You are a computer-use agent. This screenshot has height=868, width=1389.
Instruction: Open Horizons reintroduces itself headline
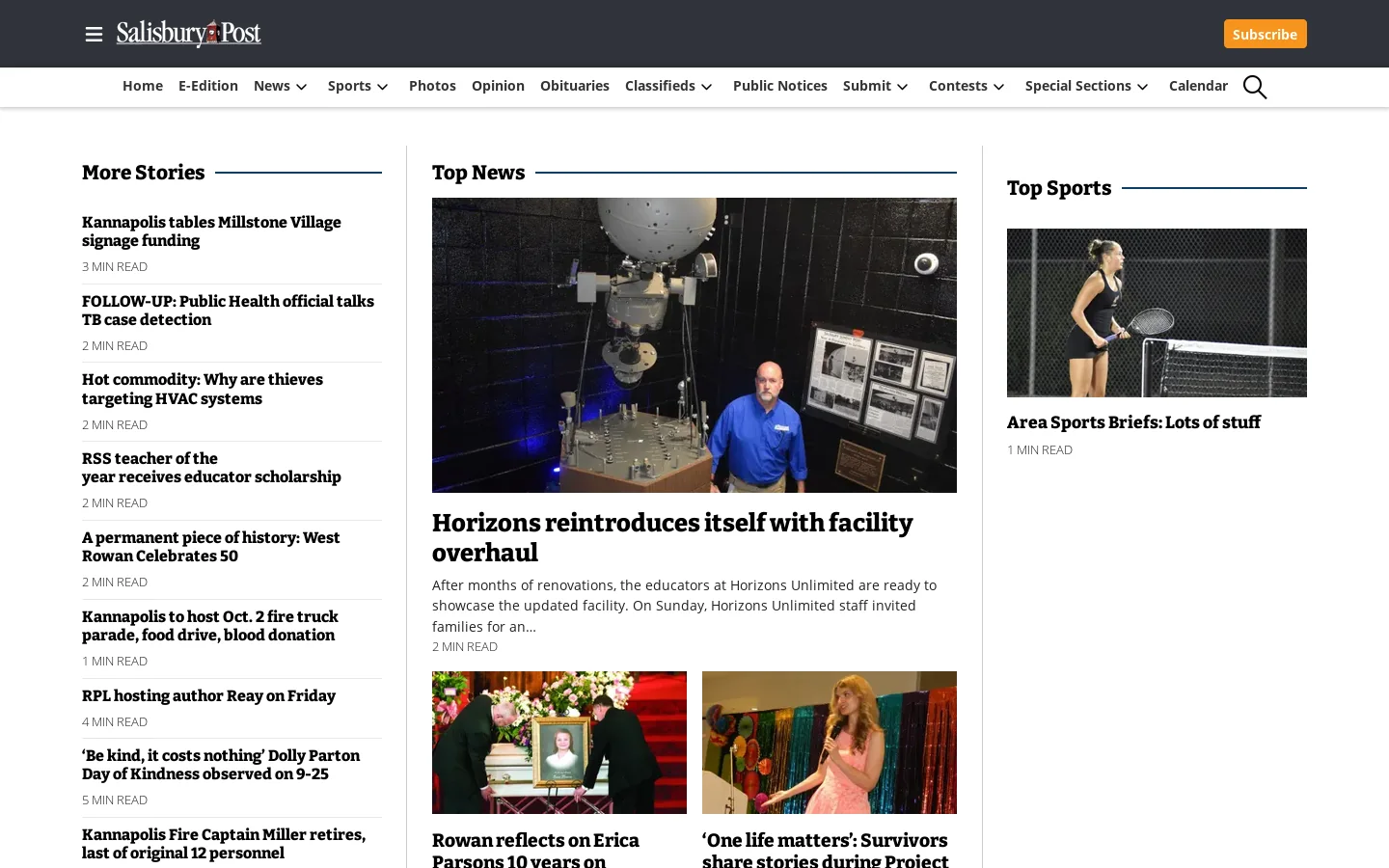pos(672,537)
